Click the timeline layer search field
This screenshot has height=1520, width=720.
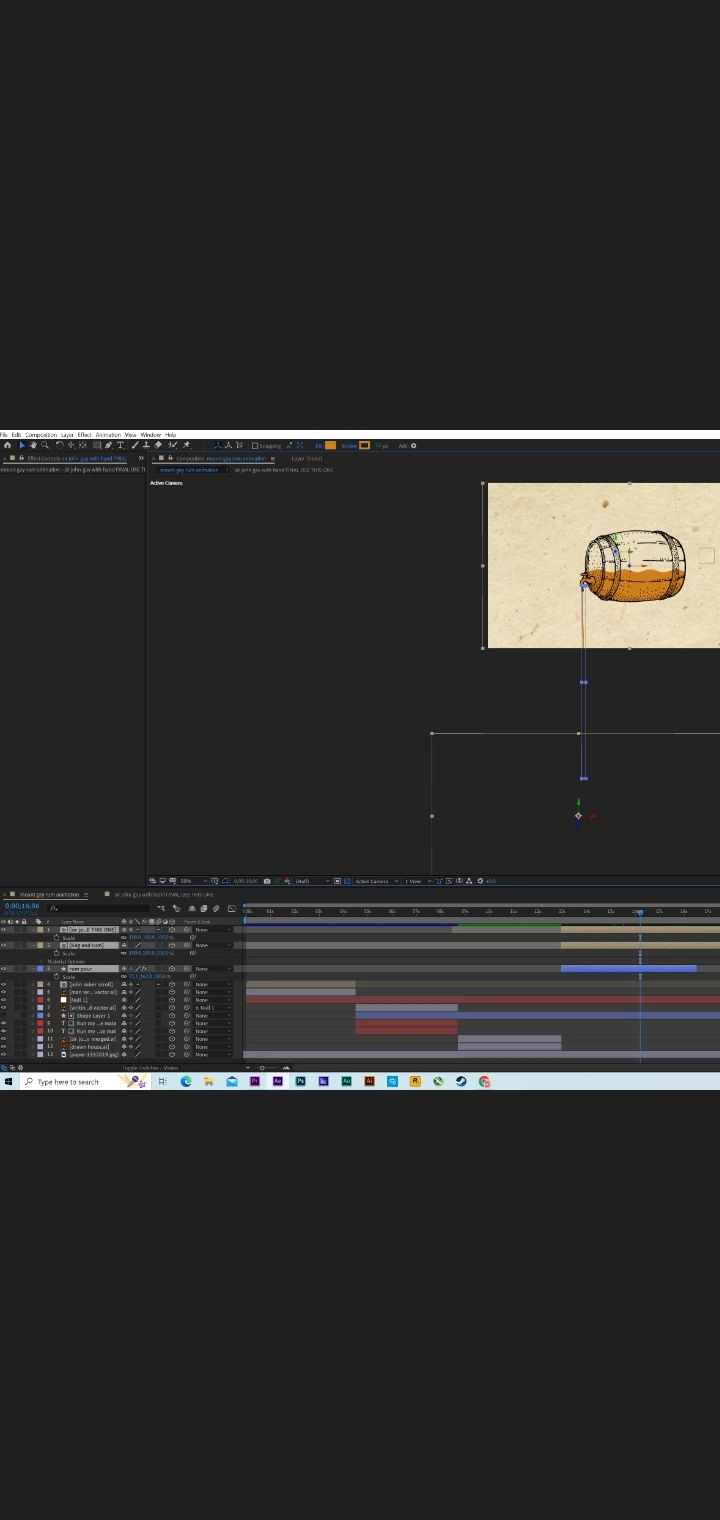100,908
